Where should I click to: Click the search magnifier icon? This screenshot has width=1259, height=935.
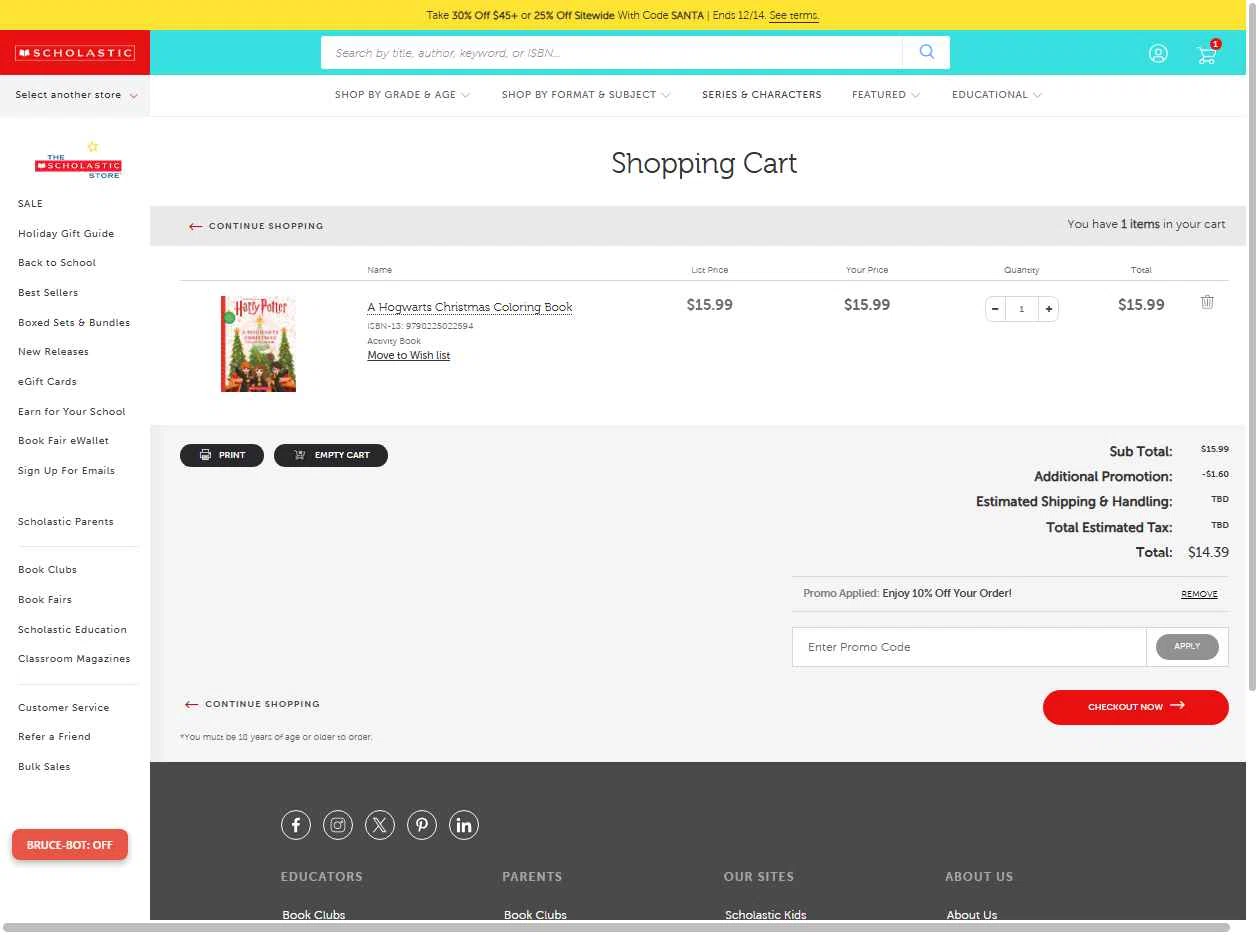[926, 52]
